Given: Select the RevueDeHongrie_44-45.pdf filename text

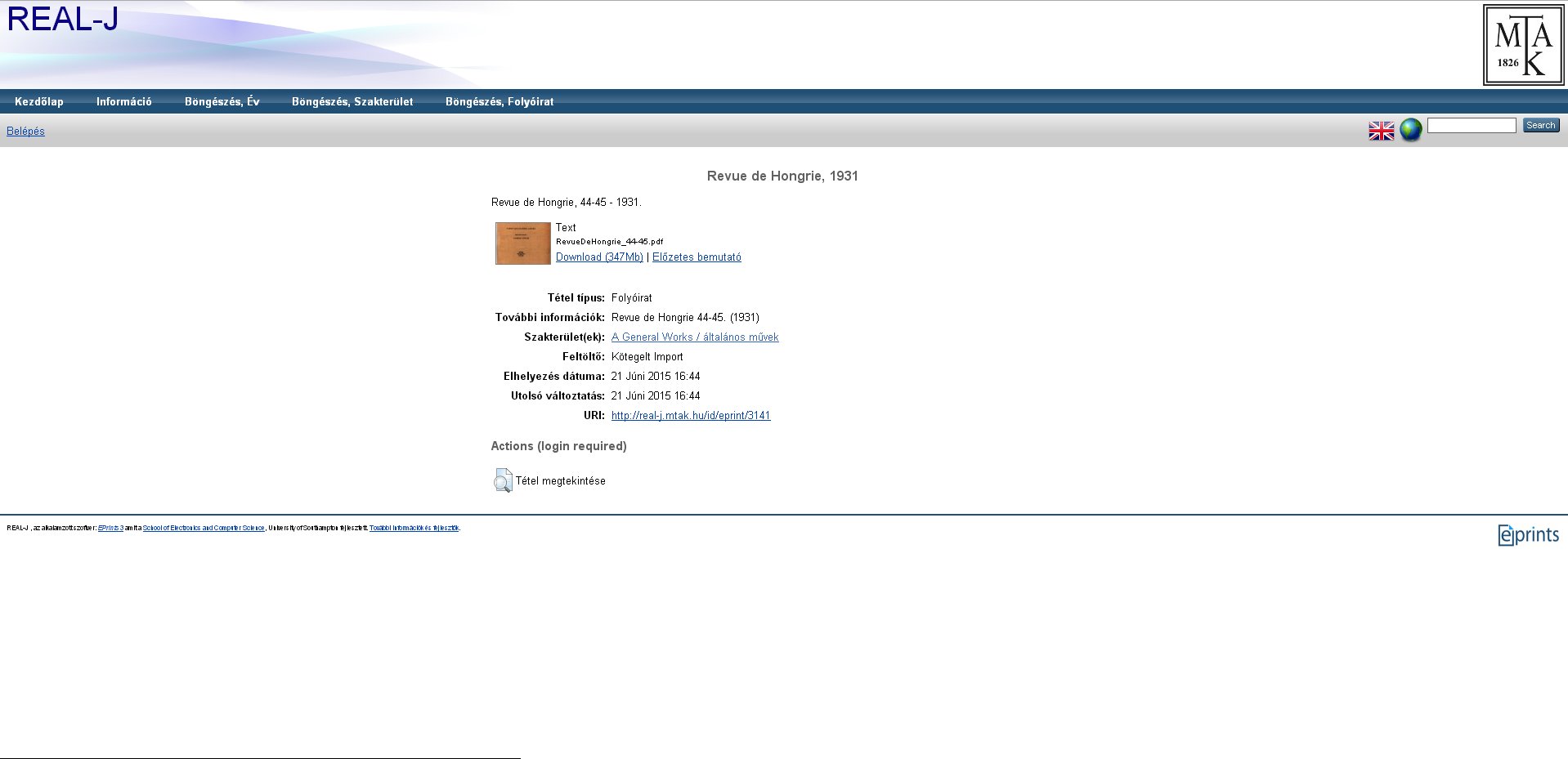Looking at the screenshot, I should [x=609, y=242].
